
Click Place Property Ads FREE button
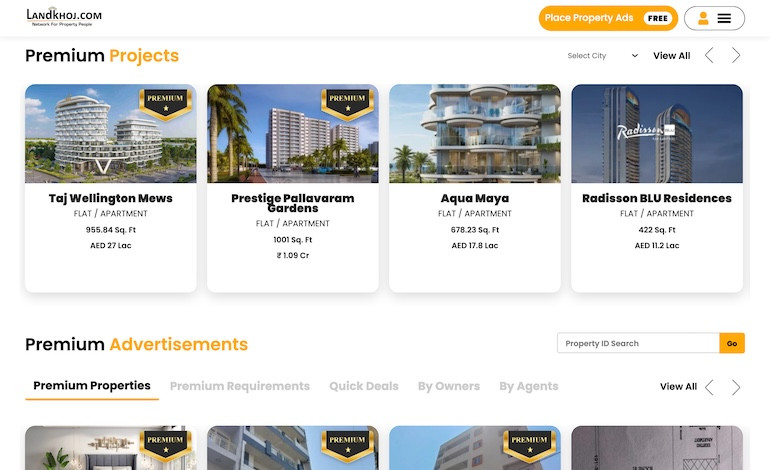click(608, 18)
